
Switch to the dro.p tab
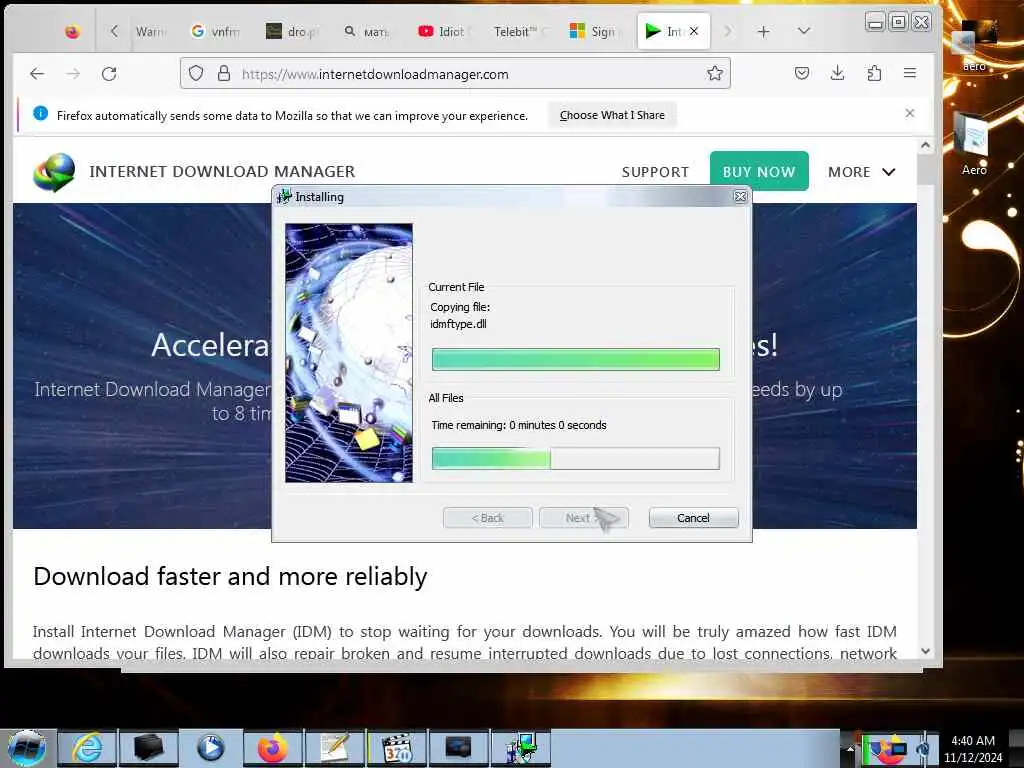pos(292,31)
